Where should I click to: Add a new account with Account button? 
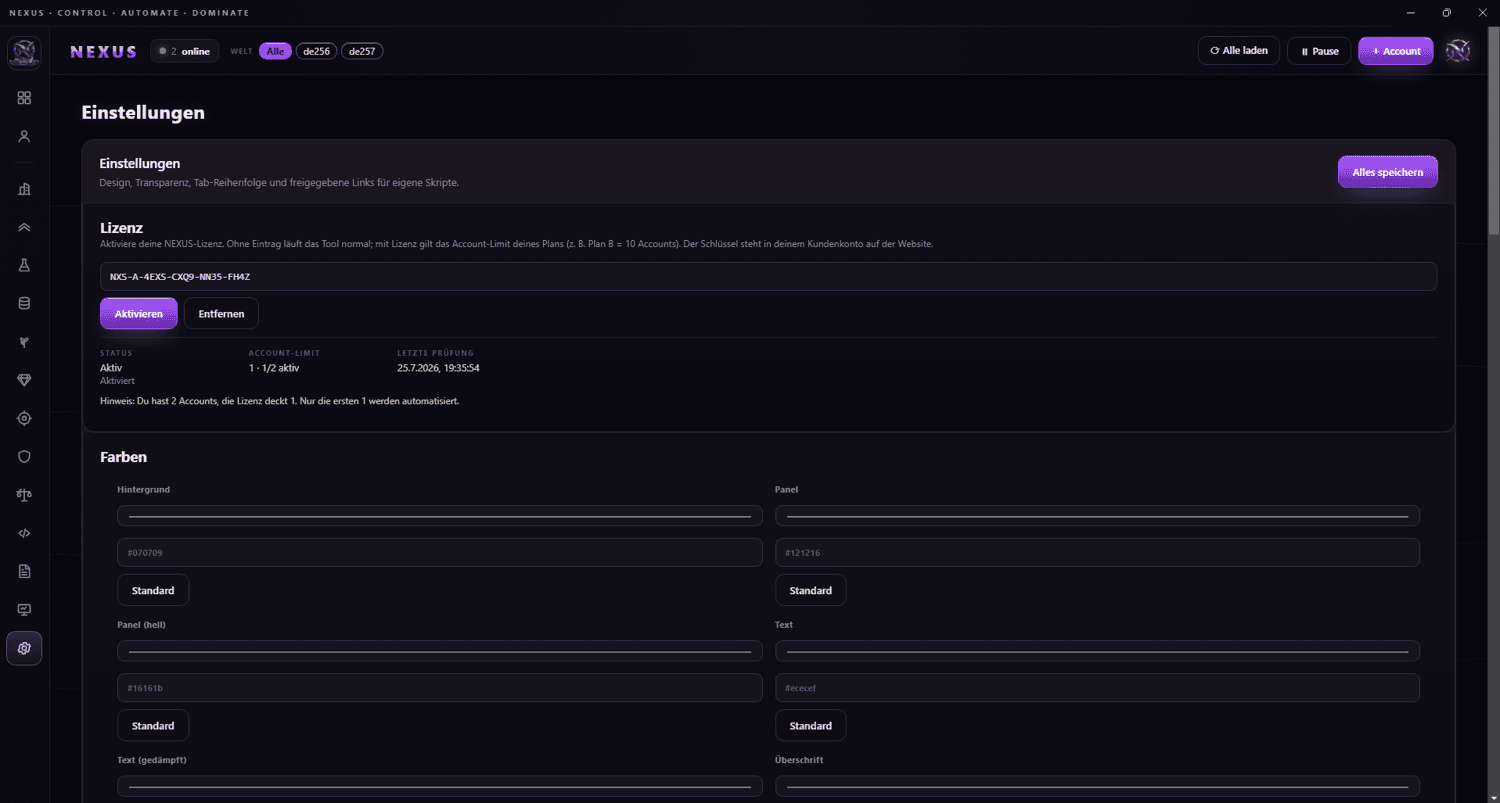point(1396,51)
